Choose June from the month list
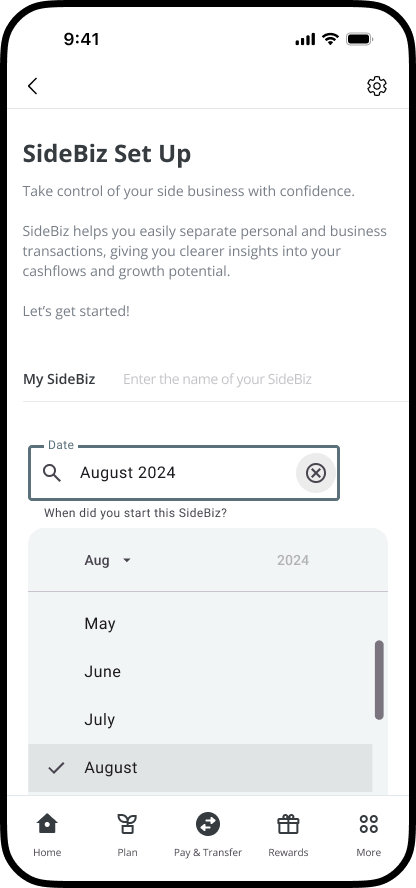The image size is (416, 888). pos(200,672)
